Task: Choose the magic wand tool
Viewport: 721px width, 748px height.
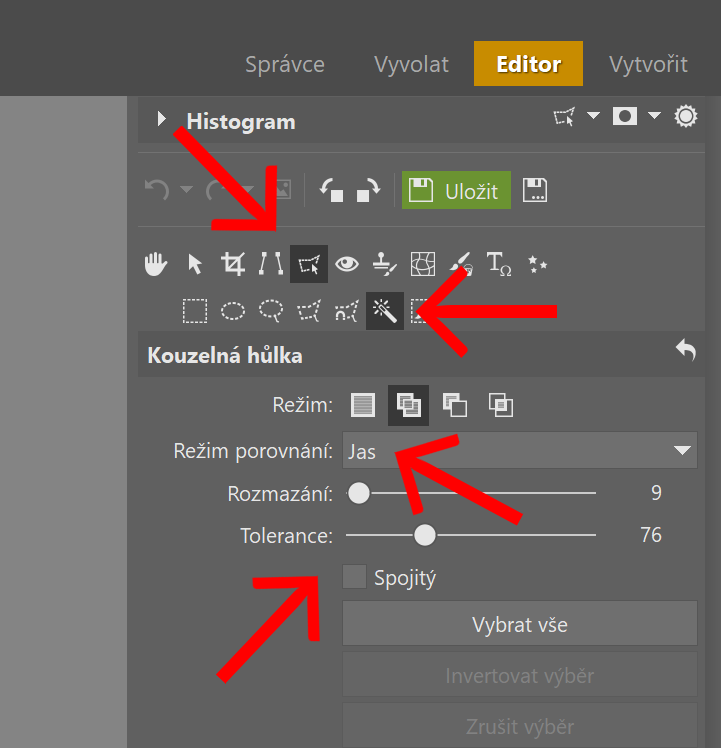Action: pos(385,311)
